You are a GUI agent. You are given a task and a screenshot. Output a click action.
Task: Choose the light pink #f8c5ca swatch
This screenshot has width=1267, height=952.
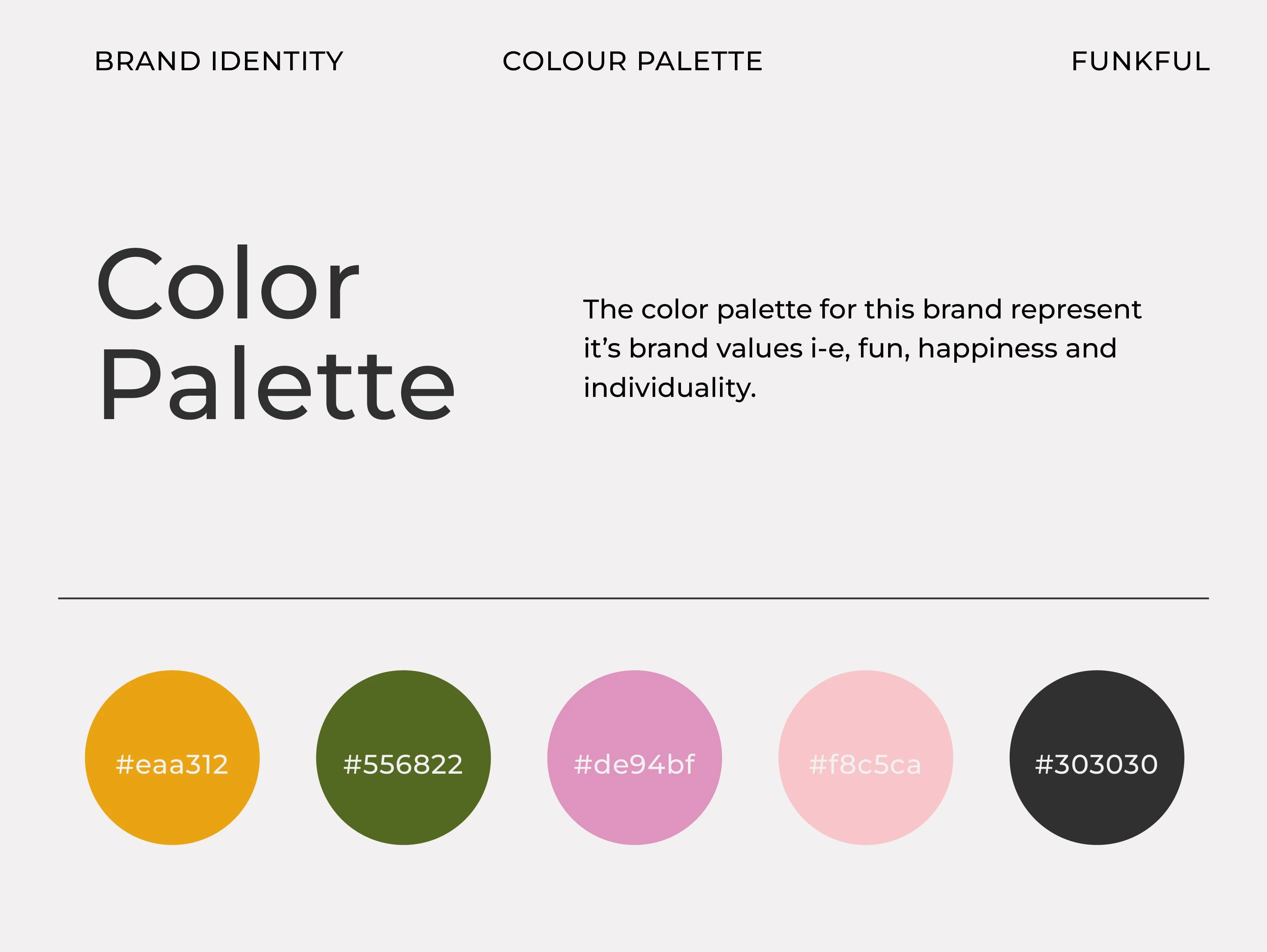865,757
